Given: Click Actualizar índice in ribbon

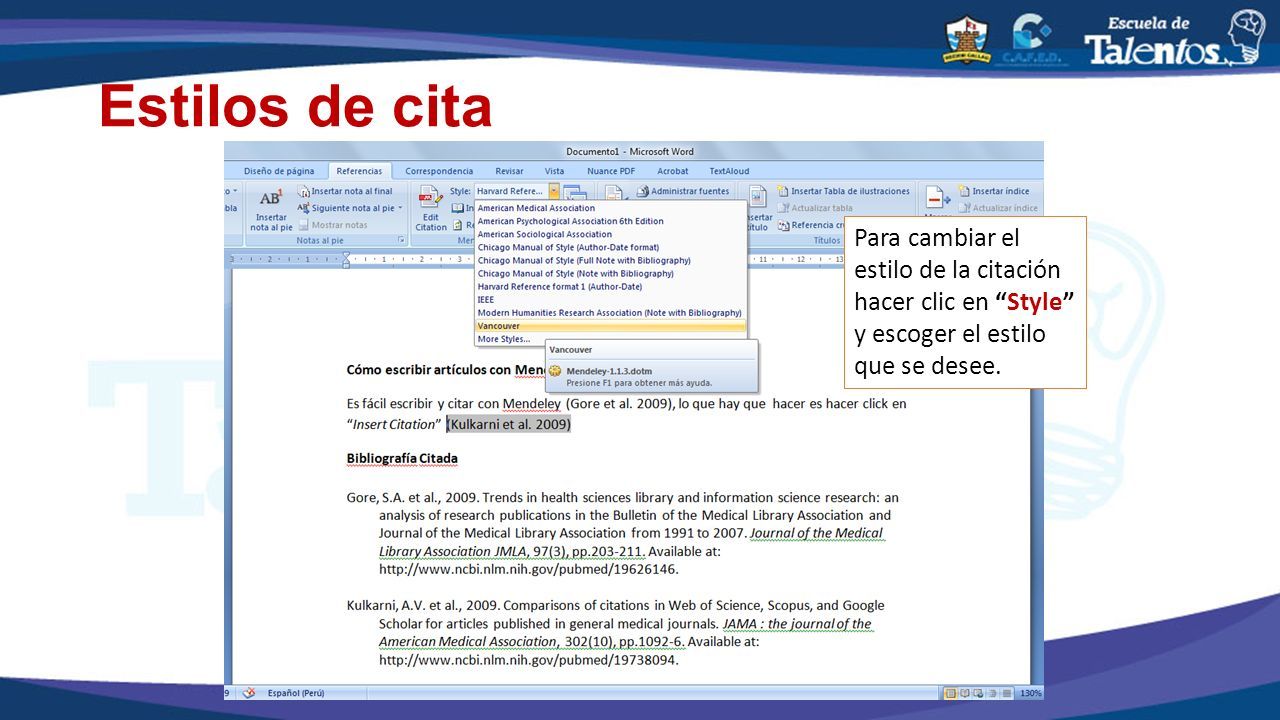Looking at the screenshot, I should coord(998,208).
